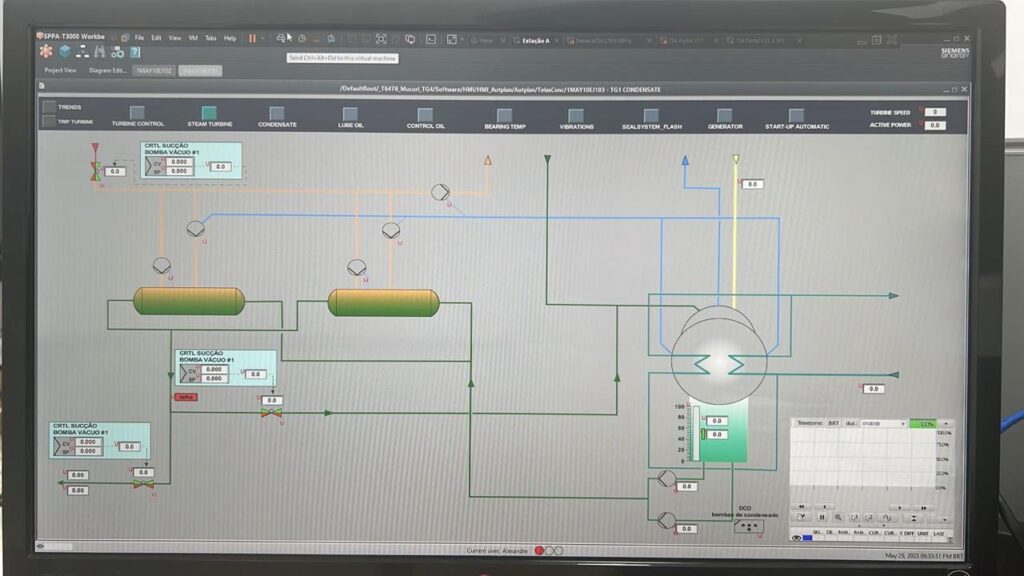Toggle the TRENDS checkbox
This screenshot has width=1024, height=576.
tap(49, 107)
